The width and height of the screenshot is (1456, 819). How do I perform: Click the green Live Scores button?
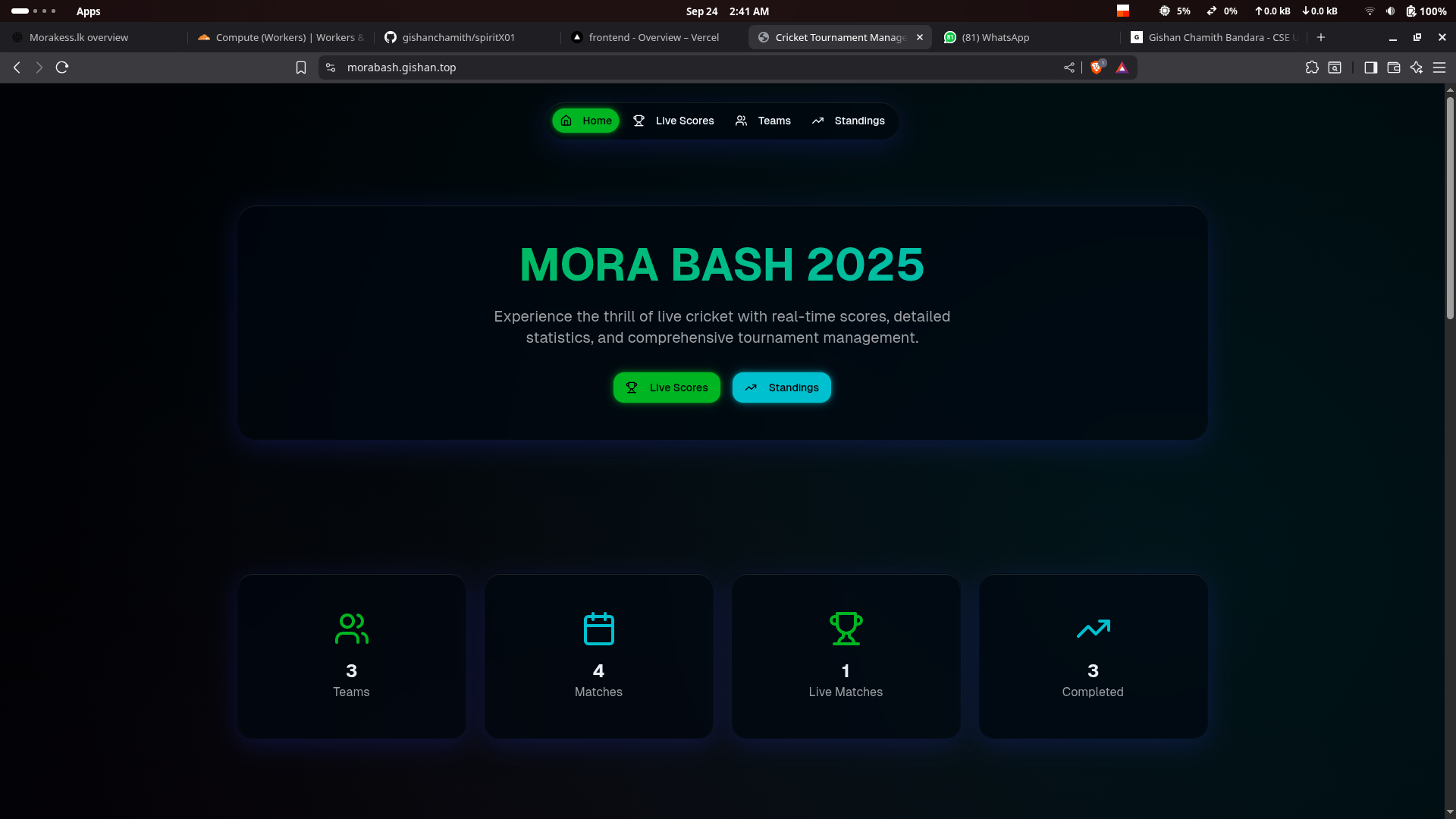point(667,388)
